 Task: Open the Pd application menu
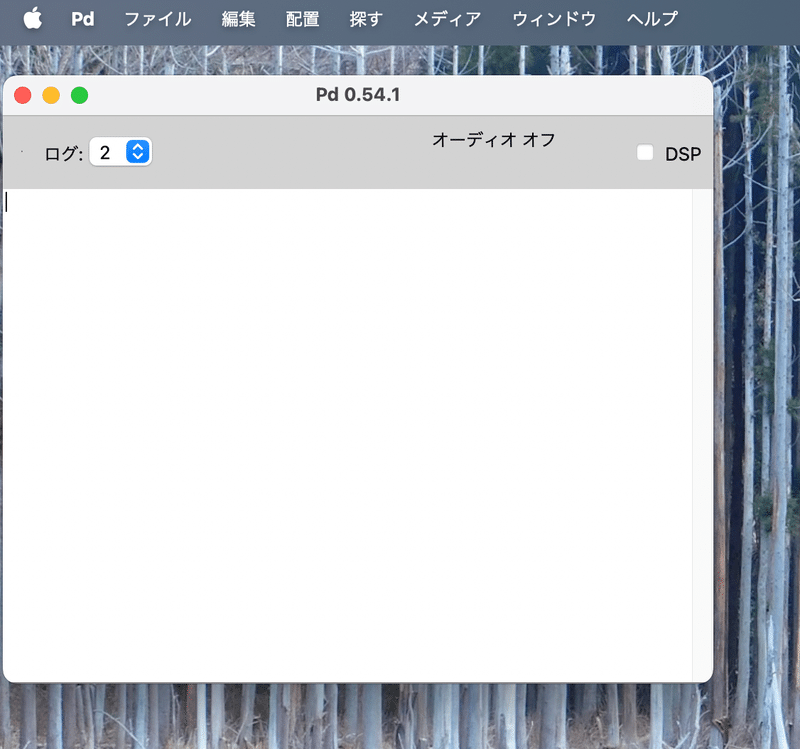tap(82, 18)
